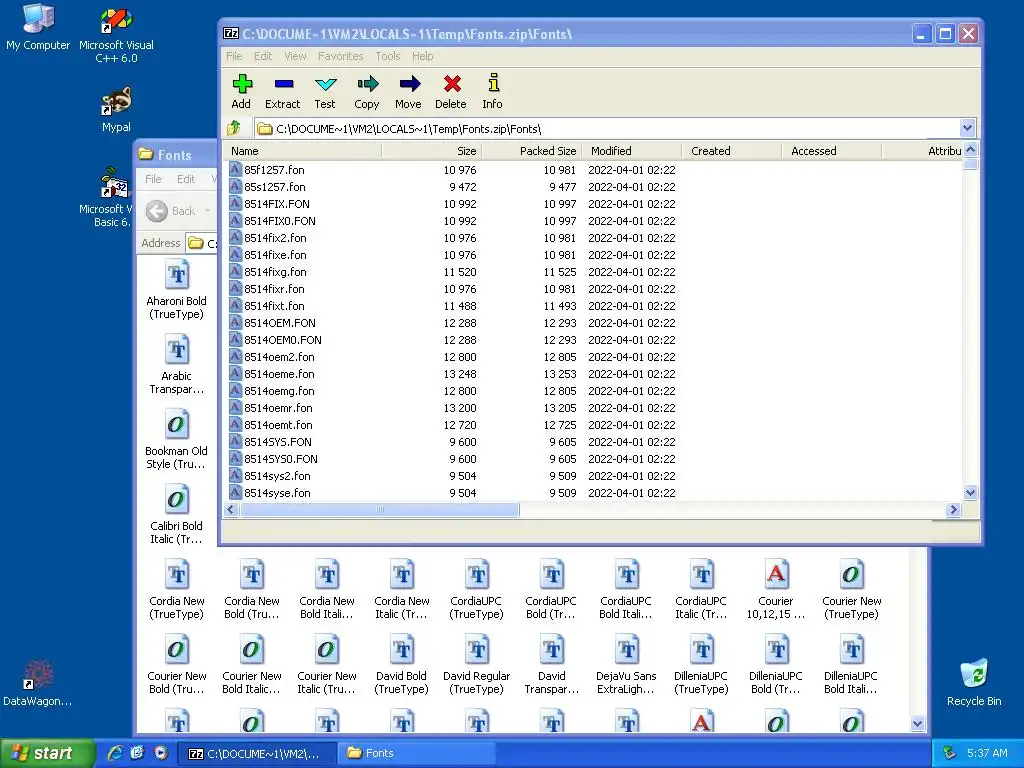Screen dimensions: 1024x768
Task: Select file 8514SYS.FON
Action: 278,441
